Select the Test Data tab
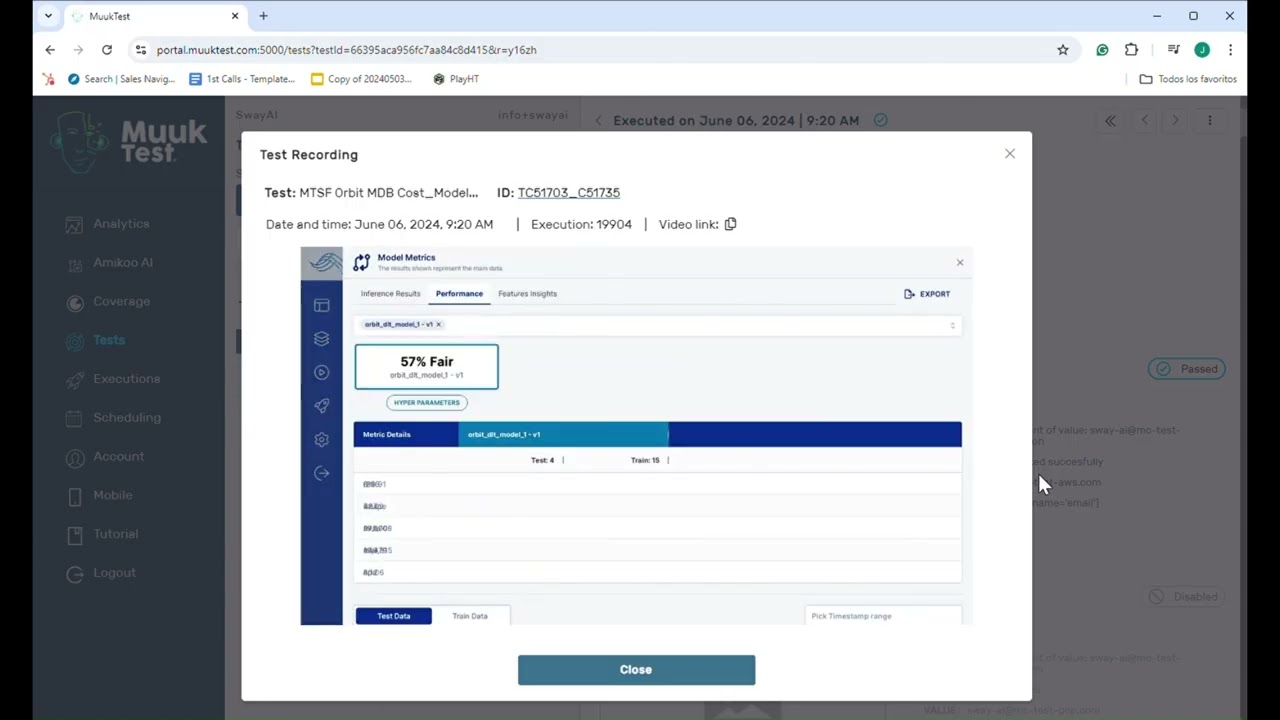The height and width of the screenshot is (720, 1280). (x=394, y=616)
